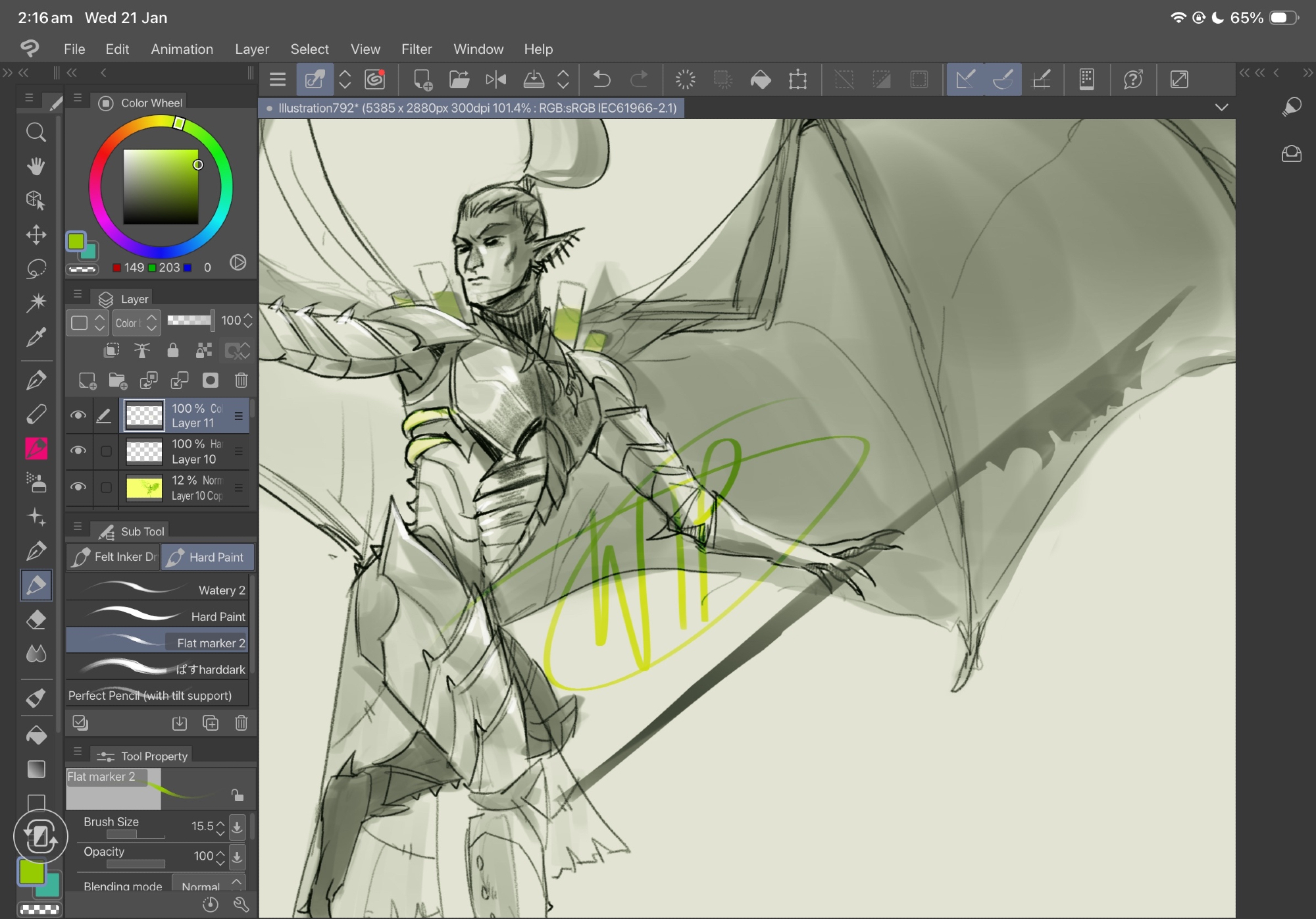Viewport: 1316px width, 919px height.
Task: Expand the canvas tab chevron menu
Action: [x=1221, y=107]
